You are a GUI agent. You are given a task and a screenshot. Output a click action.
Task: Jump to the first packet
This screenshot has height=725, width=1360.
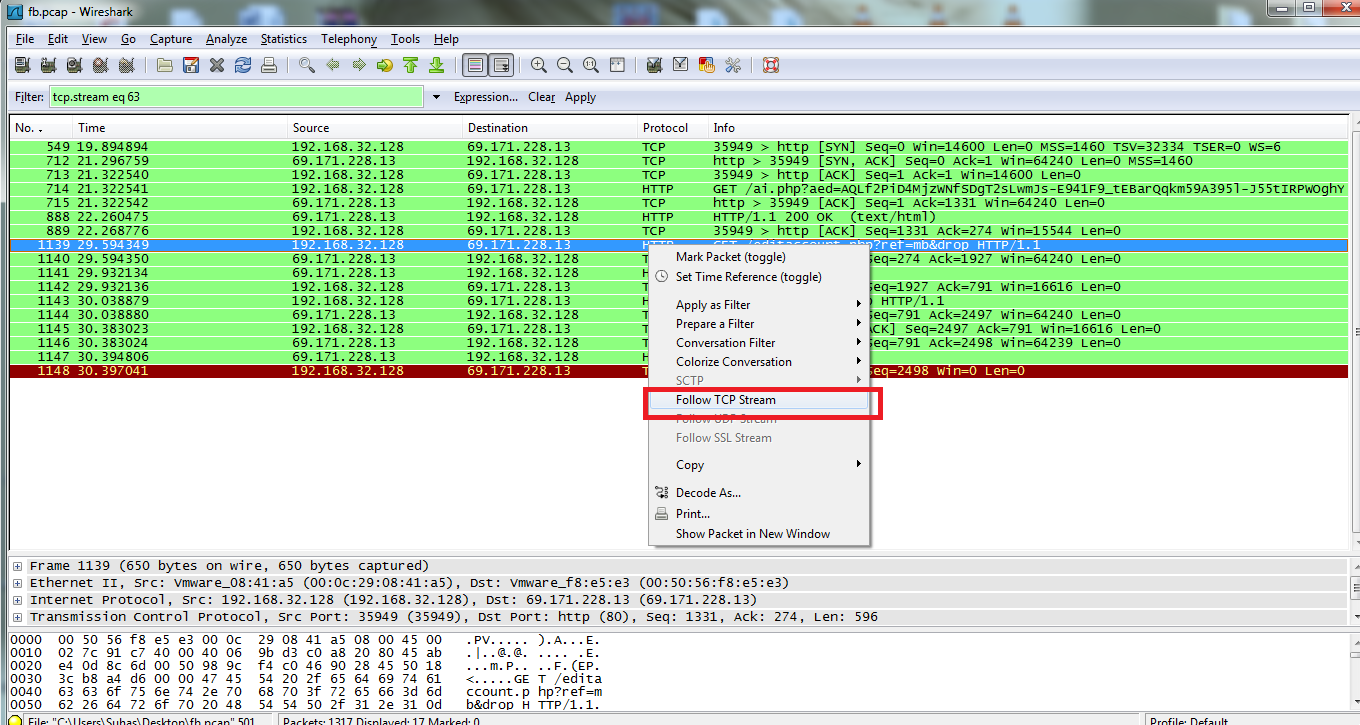pos(410,66)
